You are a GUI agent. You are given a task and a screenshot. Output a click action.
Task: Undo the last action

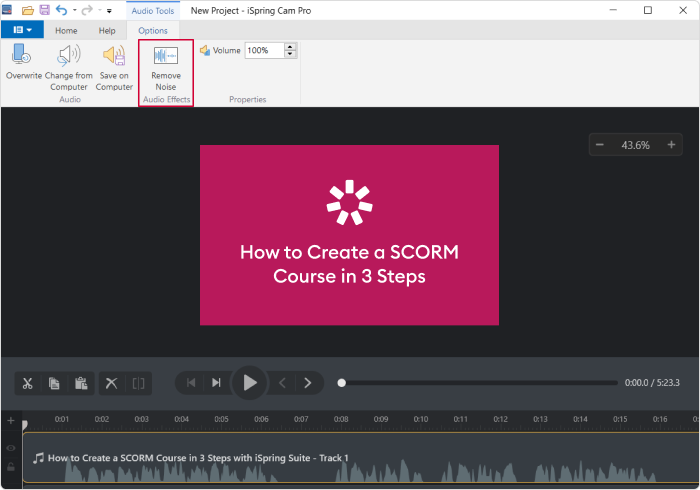[x=62, y=10]
